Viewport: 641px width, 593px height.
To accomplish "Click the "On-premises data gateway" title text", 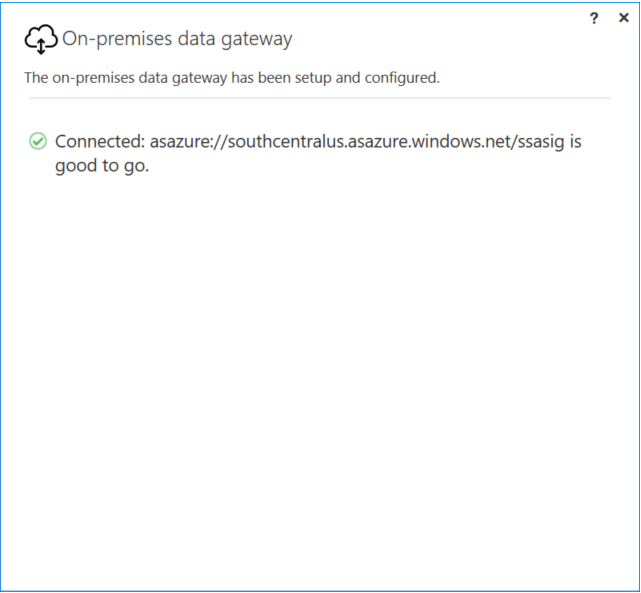I will (177, 39).
